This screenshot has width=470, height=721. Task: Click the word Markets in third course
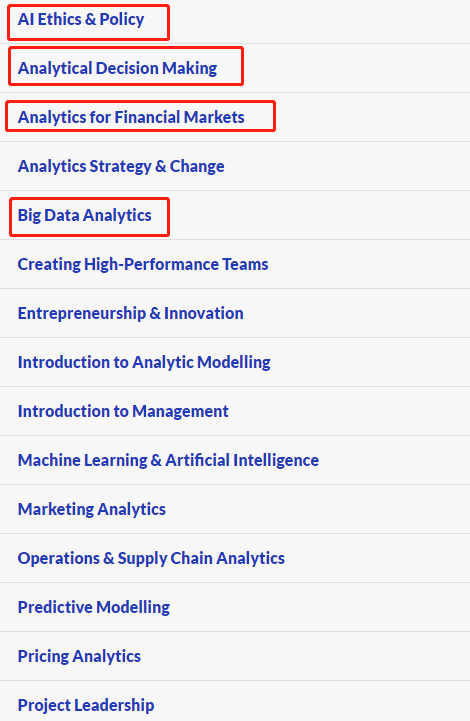[x=214, y=117]
